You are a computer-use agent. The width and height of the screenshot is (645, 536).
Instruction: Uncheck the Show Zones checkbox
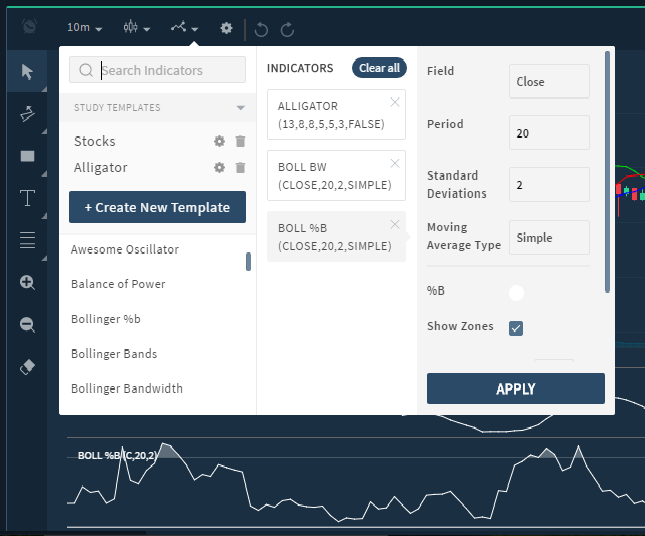516,328
